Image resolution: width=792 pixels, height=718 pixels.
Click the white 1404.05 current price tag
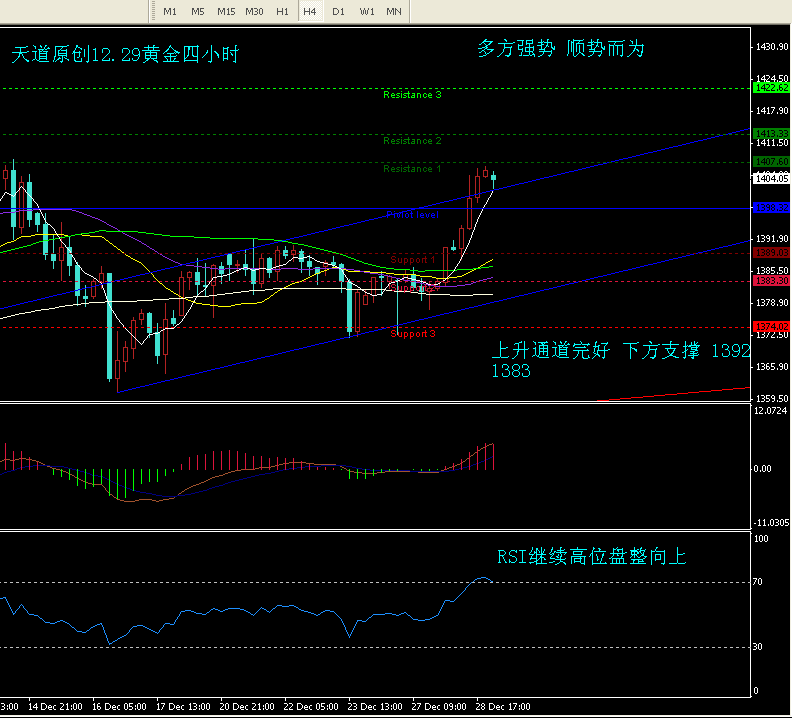771,179
